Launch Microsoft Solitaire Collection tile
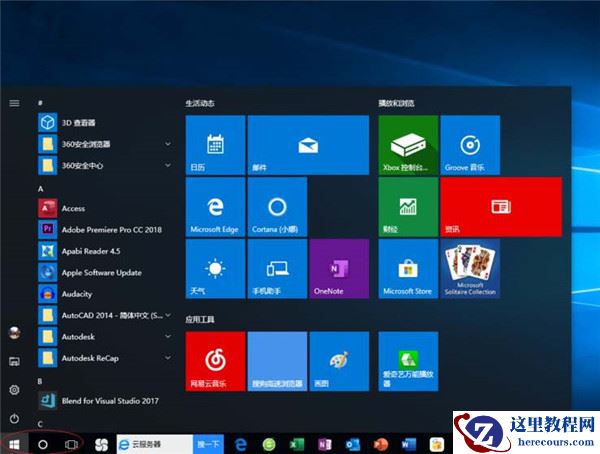 click(x=470, y=269)
